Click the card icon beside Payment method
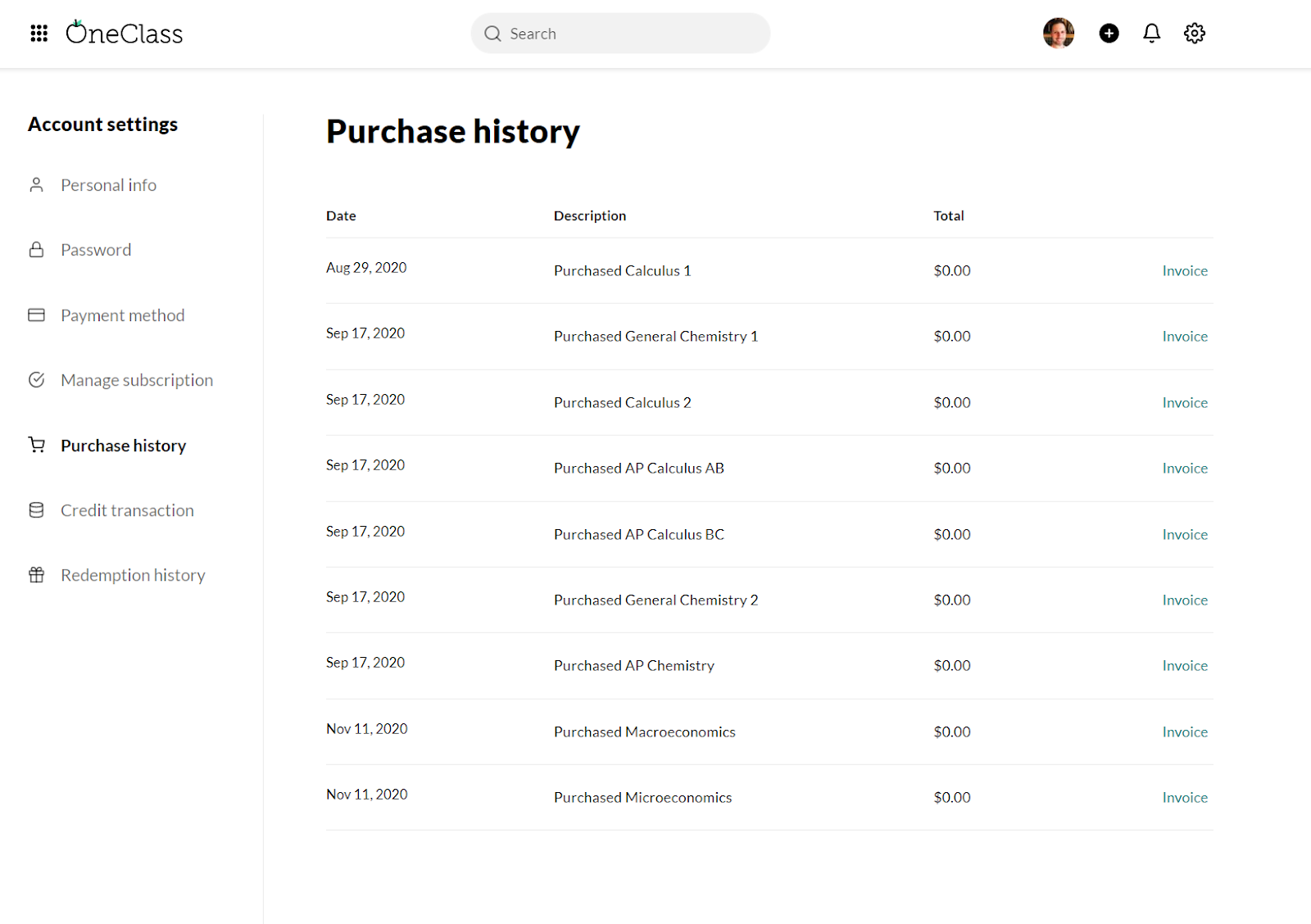1311x924 pixels. (x=37, y=315)
